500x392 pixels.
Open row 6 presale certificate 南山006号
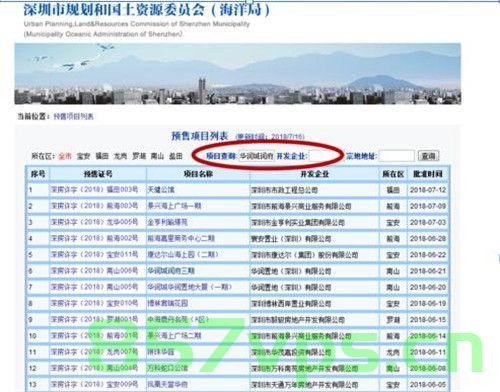[94, 271]
